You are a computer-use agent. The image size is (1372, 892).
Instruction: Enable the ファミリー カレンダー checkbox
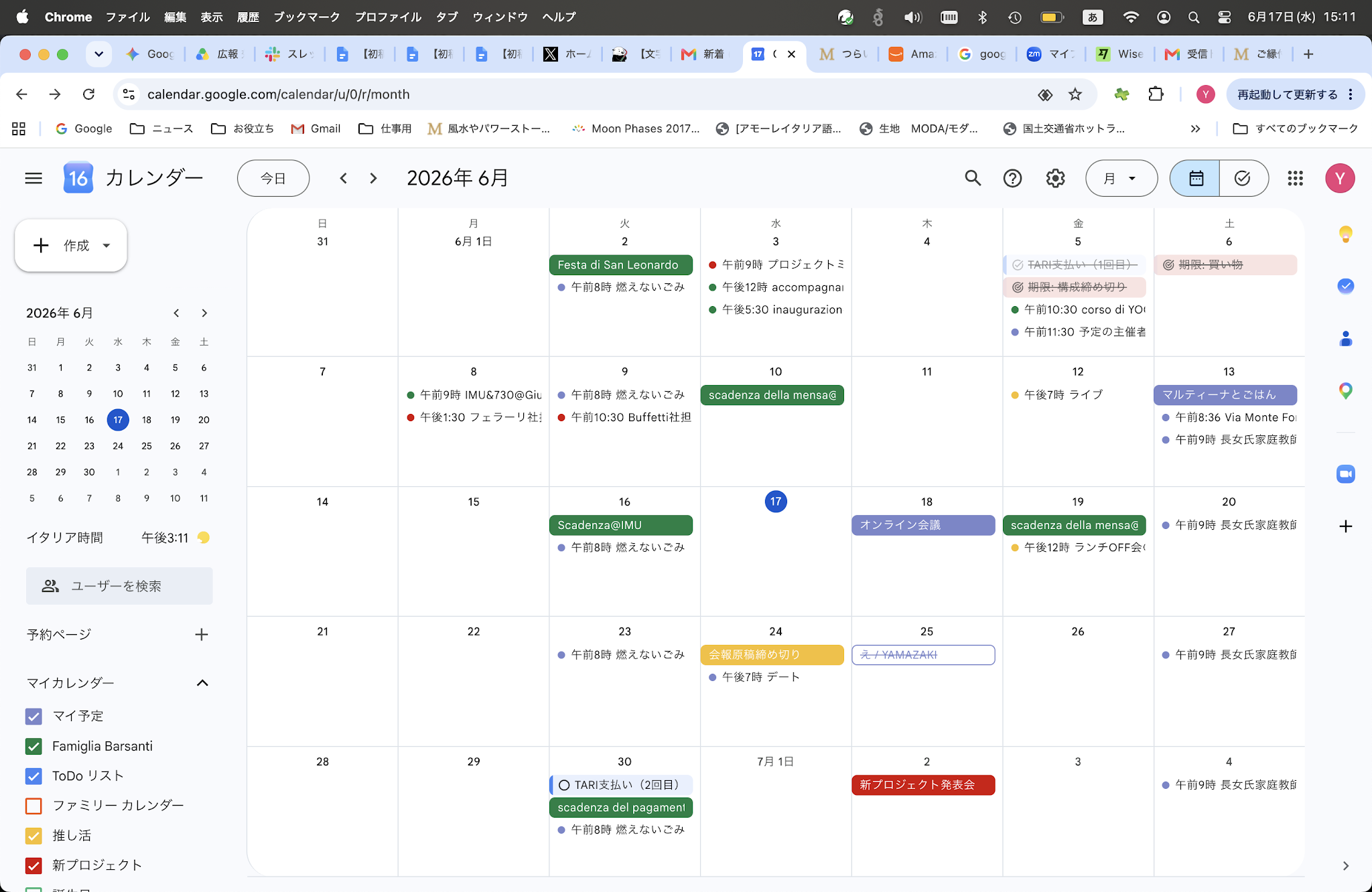[x=33, y=806]
